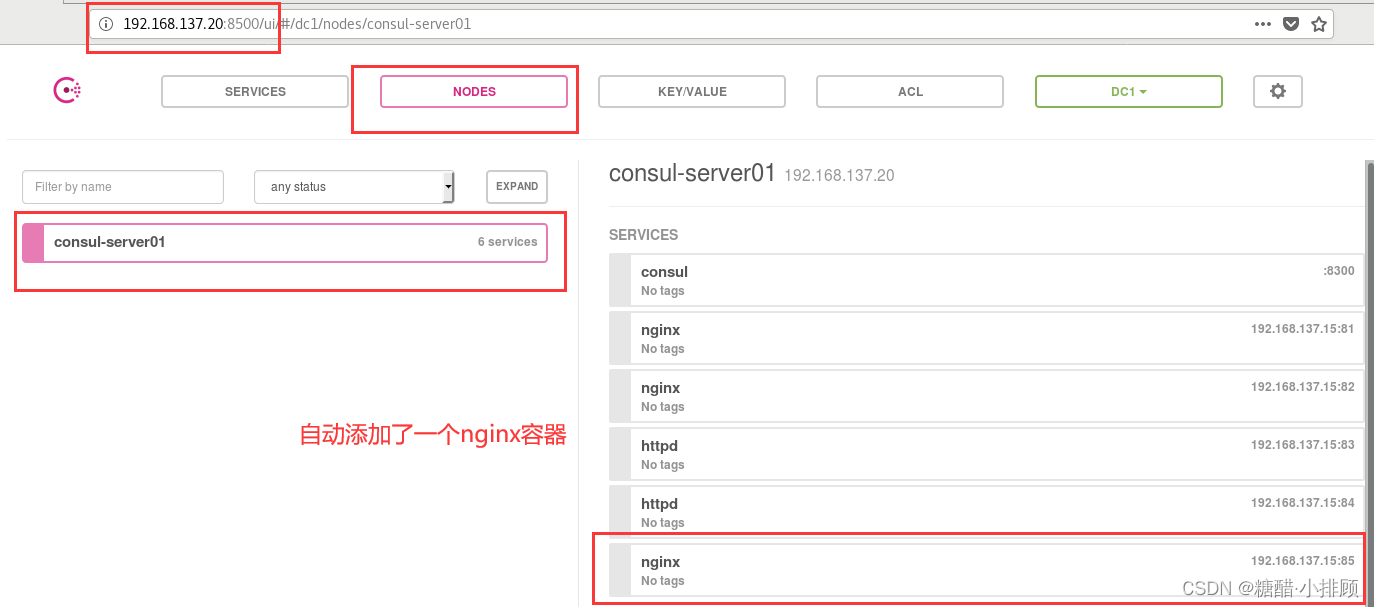This screenshot has height=607, width=1374.
Task: Click the Consul logo icon
Action: point(67,91)
